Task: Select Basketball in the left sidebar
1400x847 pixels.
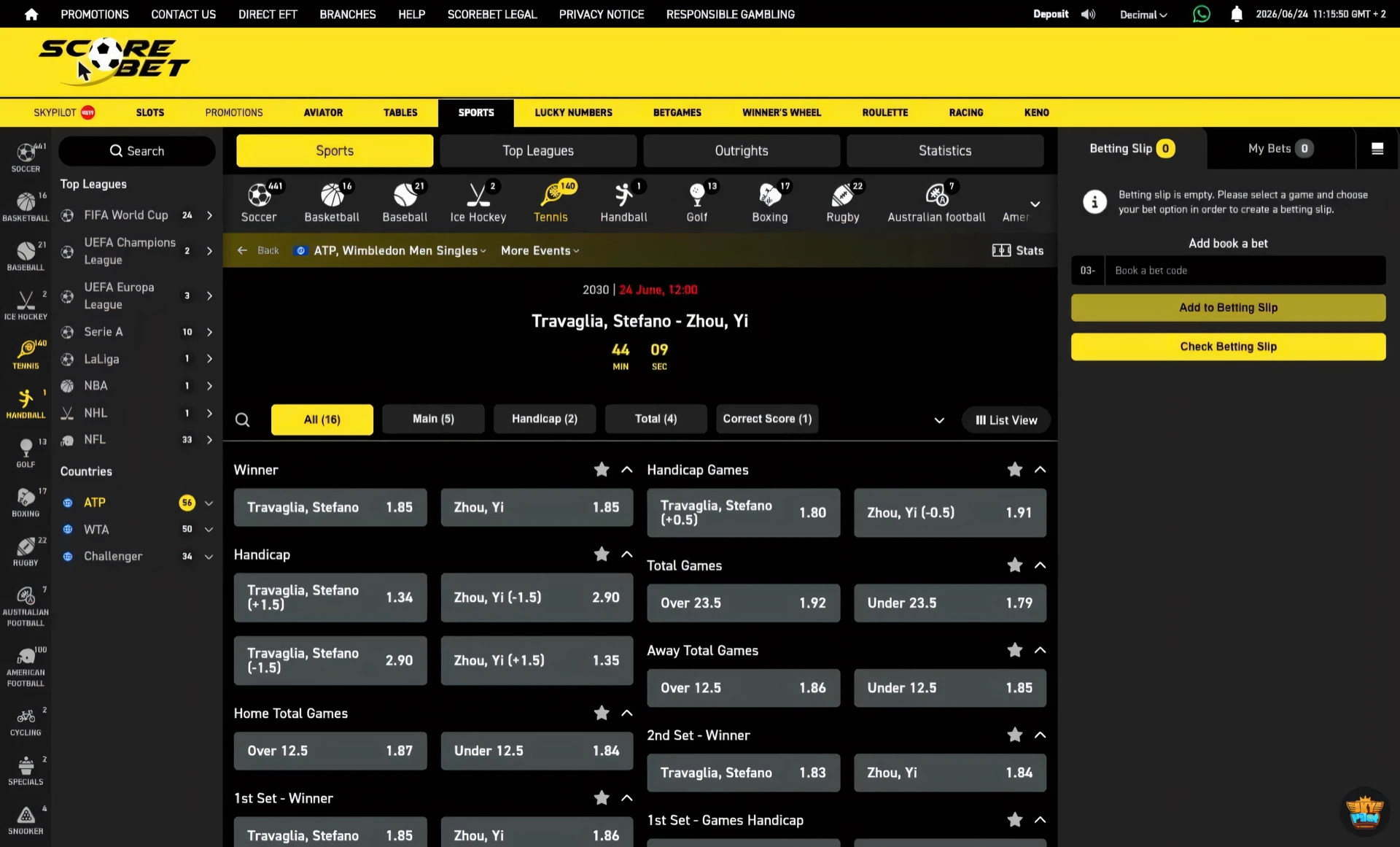Action: pos(26,206)
